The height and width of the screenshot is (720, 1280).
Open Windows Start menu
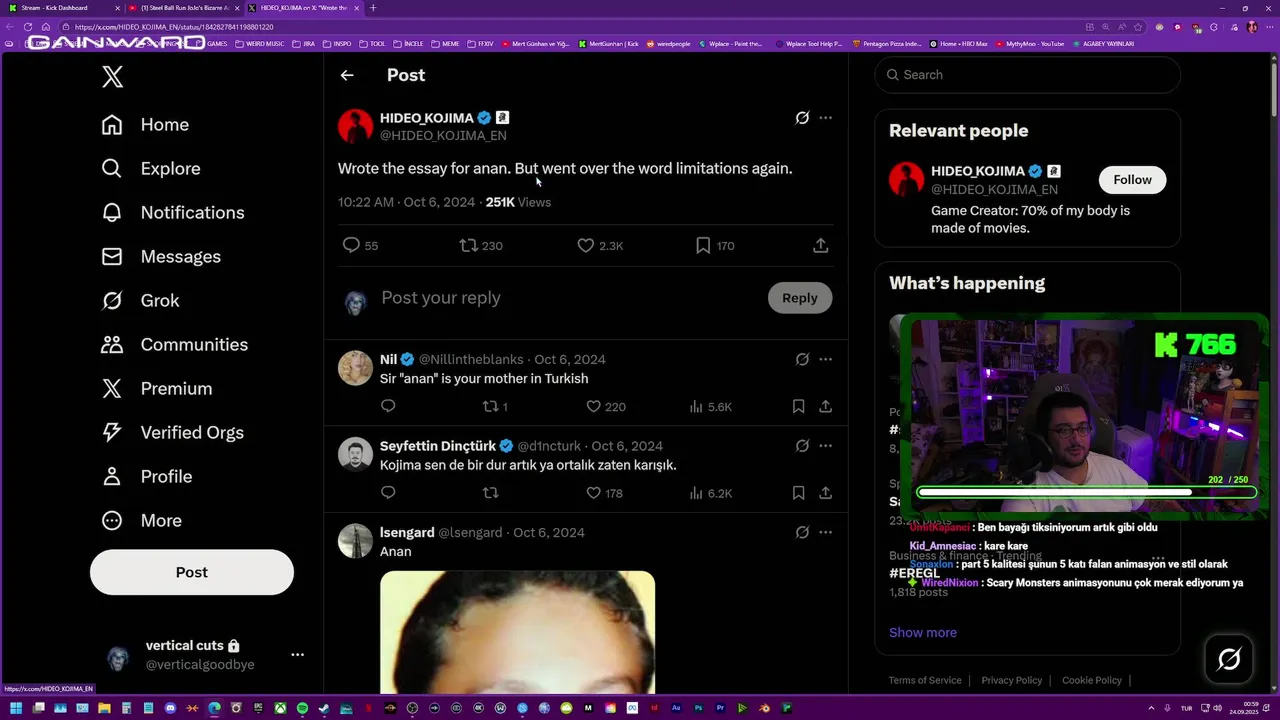tap(16, 708)
